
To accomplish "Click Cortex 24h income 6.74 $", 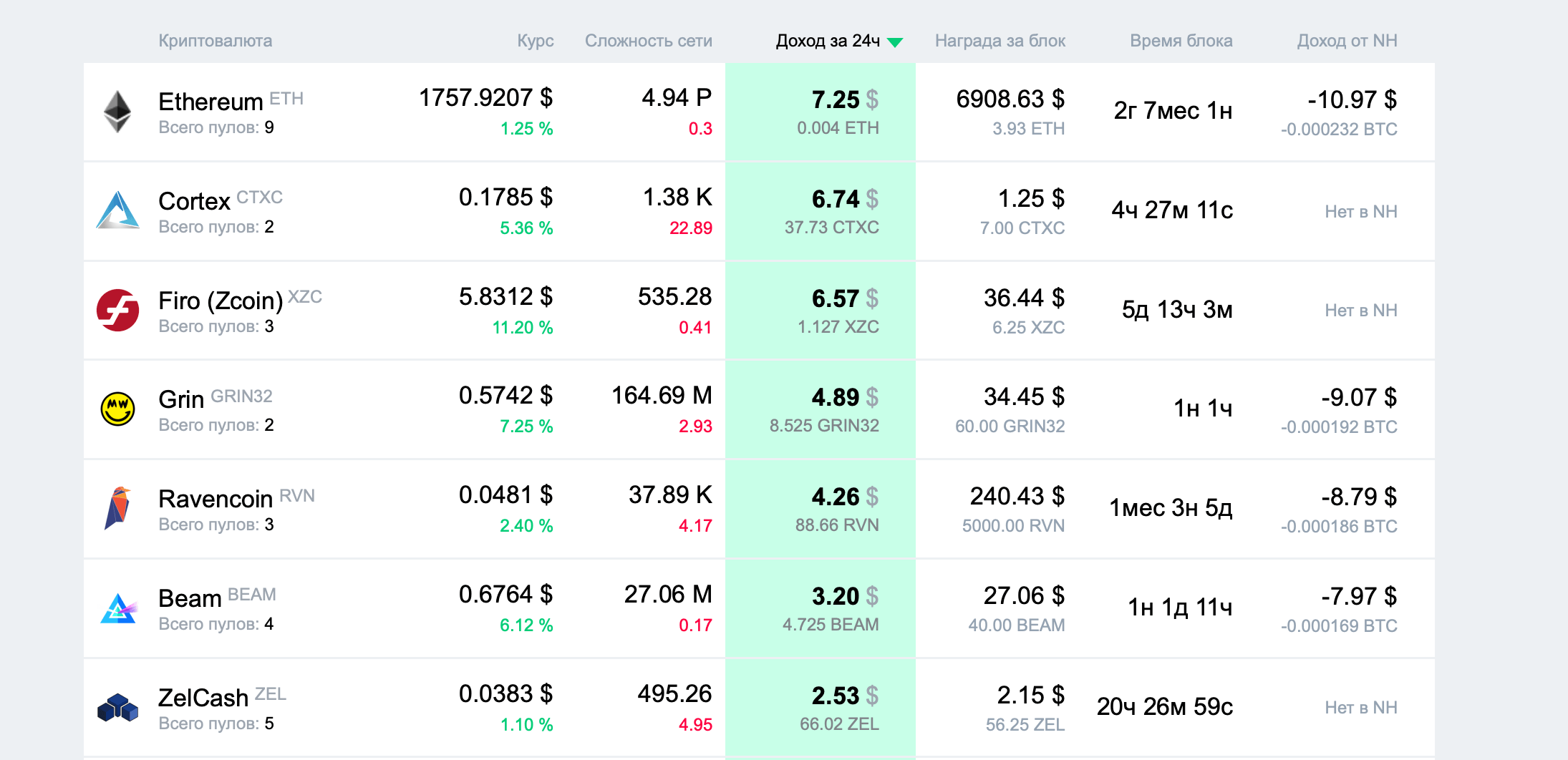I will click(845, 199).
